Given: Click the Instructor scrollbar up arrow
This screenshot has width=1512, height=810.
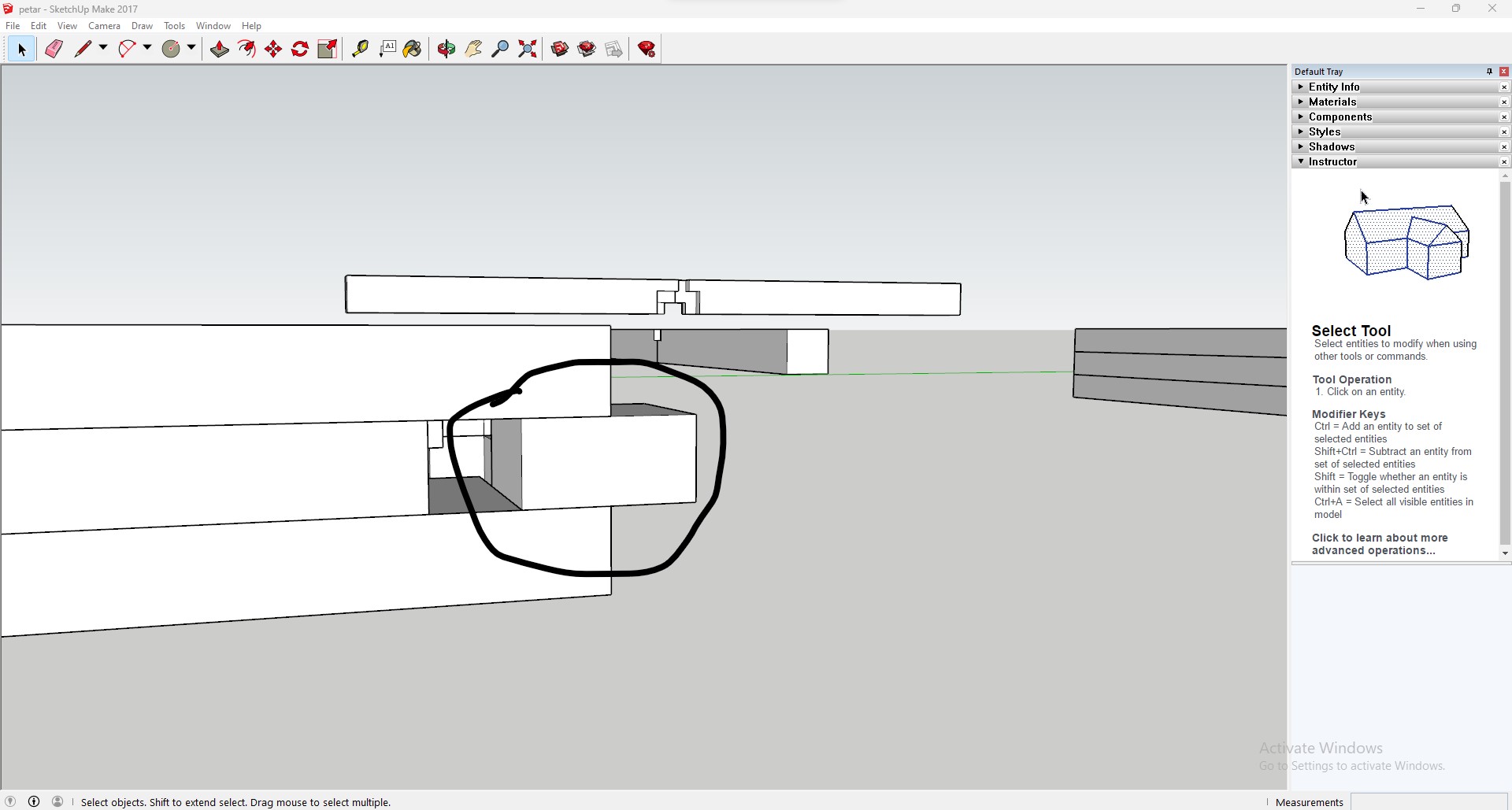Looking at the screenshot, I should coord(1505,176).
